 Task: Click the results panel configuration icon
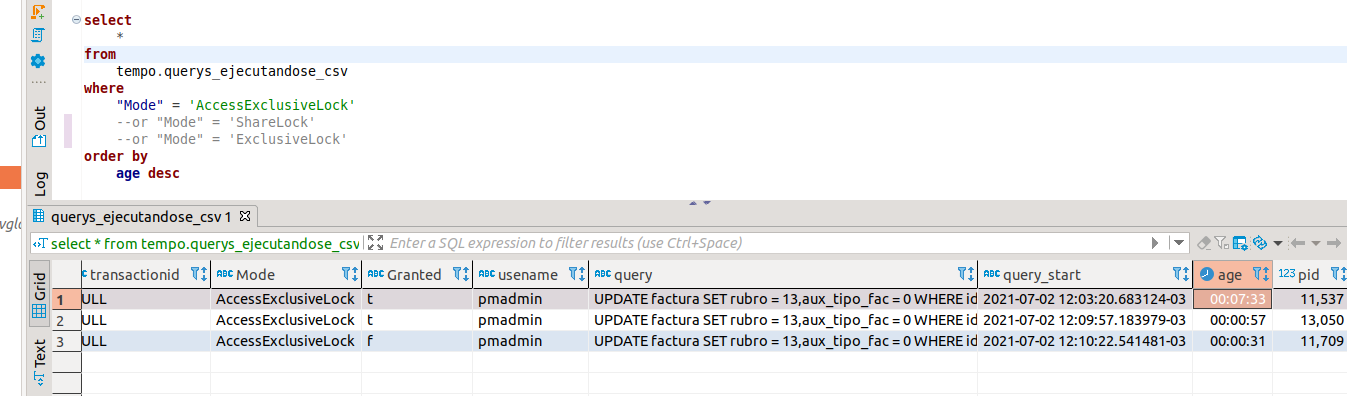(1240, 243)
